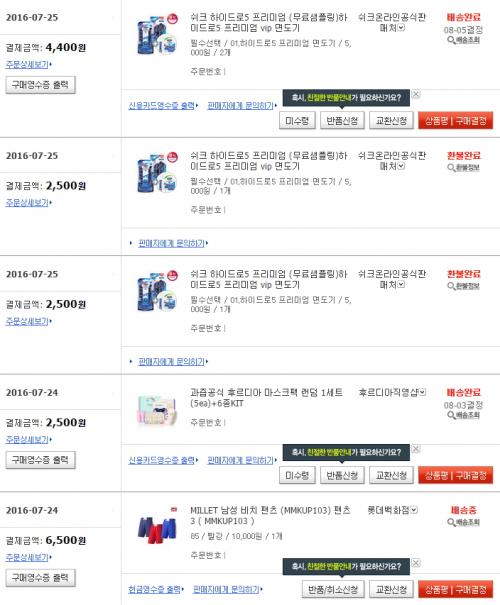This screenshot has height=605, width=500.
Task: Click 반품/취소신청 on the MILLET order
Action: coord(333,590)
